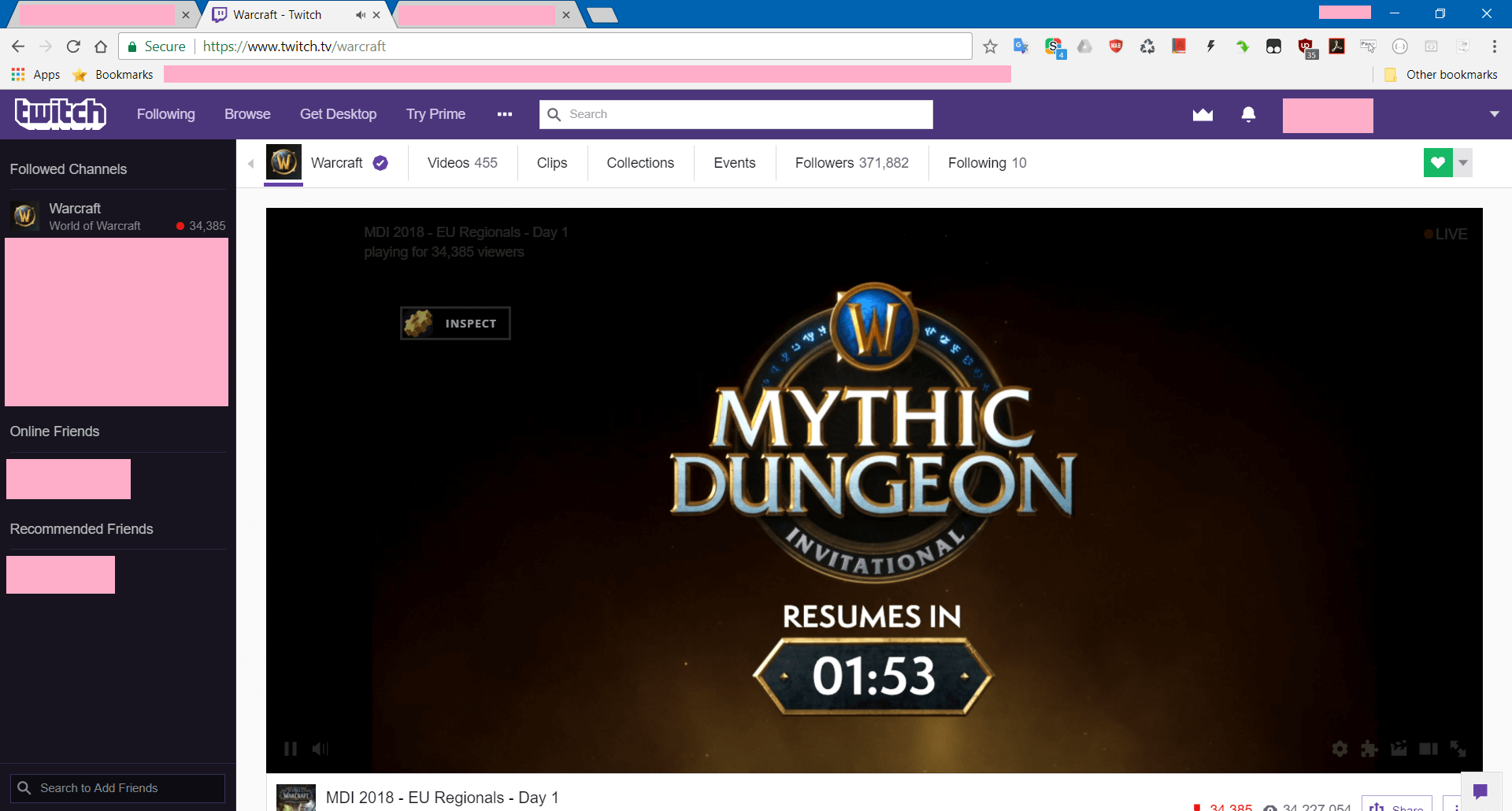The height and width of the screenshot is (811, 1512).
Task: Open Warcraft in Followed Channels sidebar
Action: pyautogui.click(x=117, y=216)
